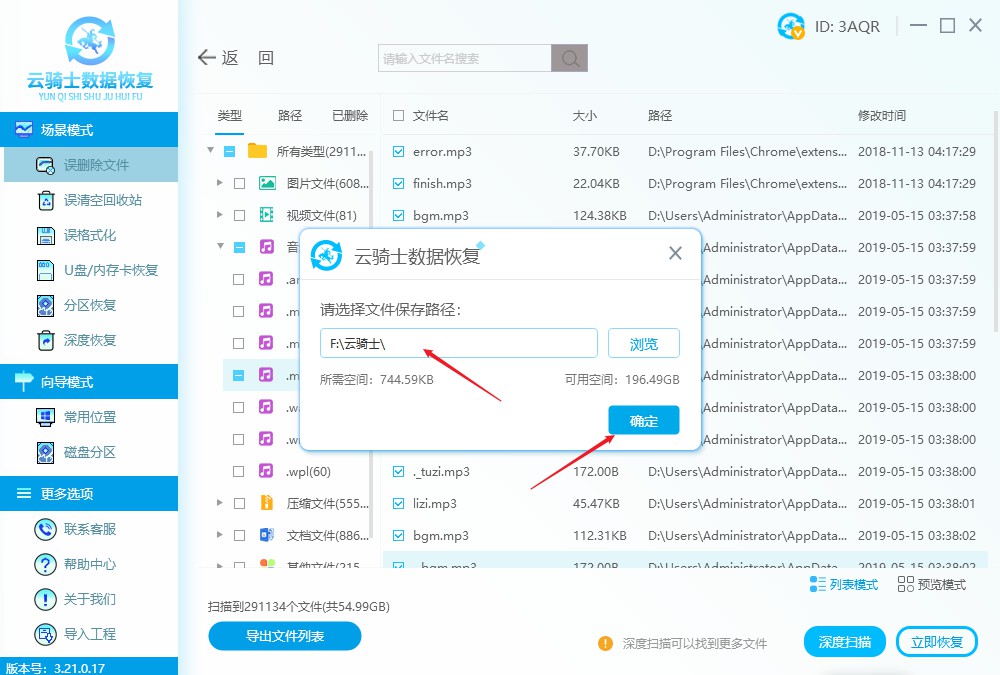Collapse the 所有类型 tree node
This screenshot has width=1000, height=675.
click(x=210, y=151)
